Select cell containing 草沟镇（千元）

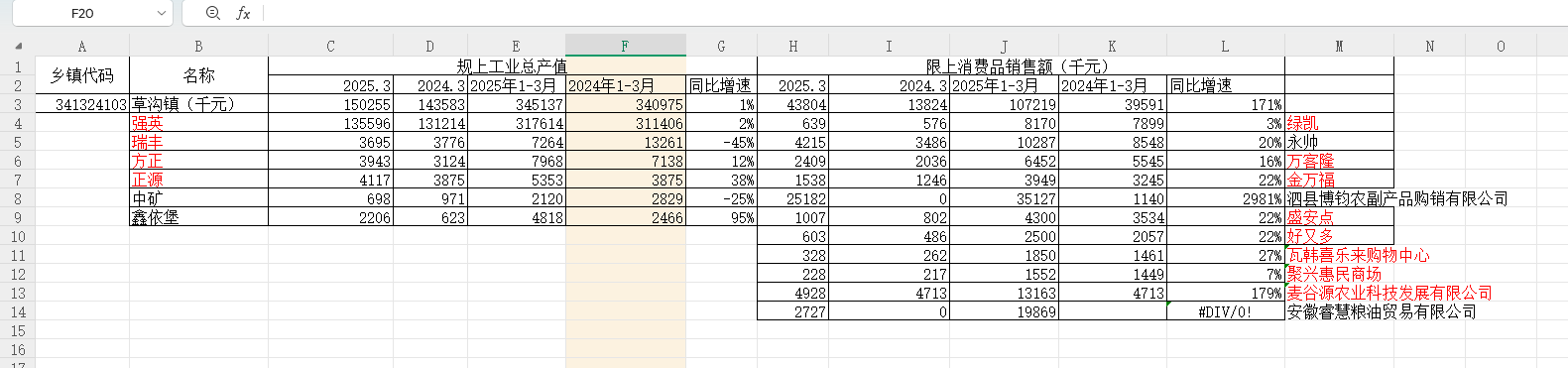(198, 104)
